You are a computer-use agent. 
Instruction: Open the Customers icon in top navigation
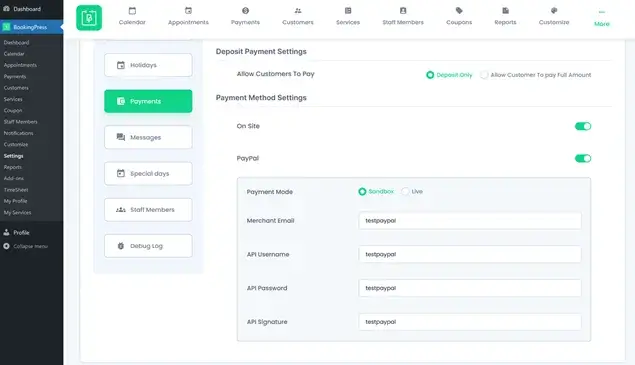pyautogui.click(x=298, y=11)
